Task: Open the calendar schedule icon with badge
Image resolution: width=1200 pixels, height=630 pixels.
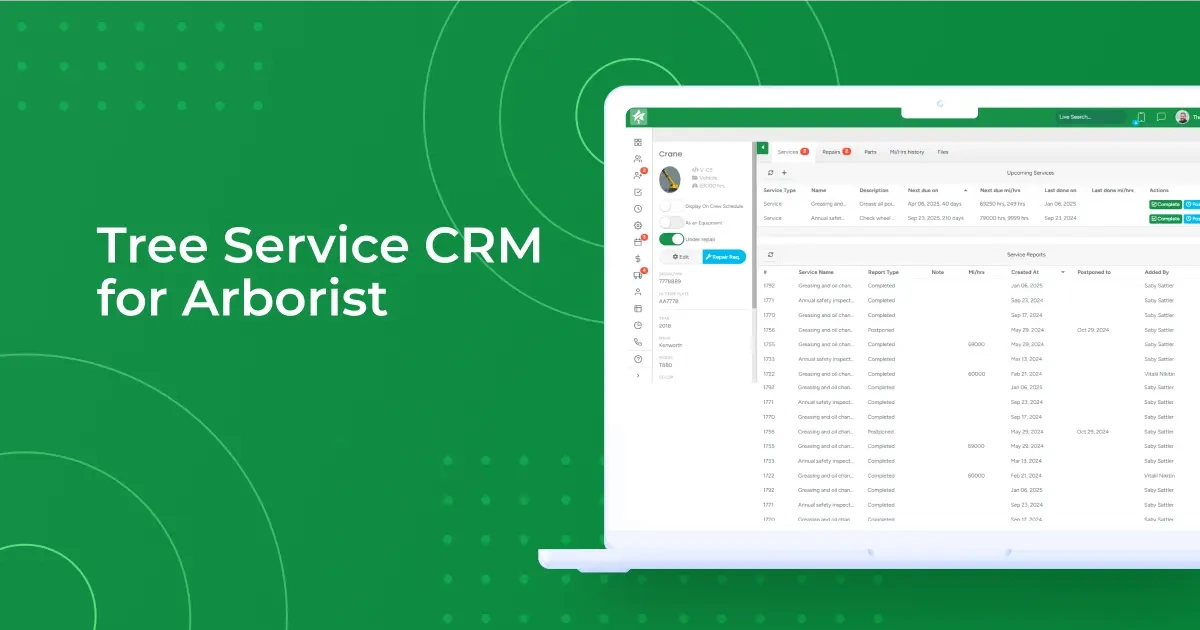Action: tap(637, 239)
